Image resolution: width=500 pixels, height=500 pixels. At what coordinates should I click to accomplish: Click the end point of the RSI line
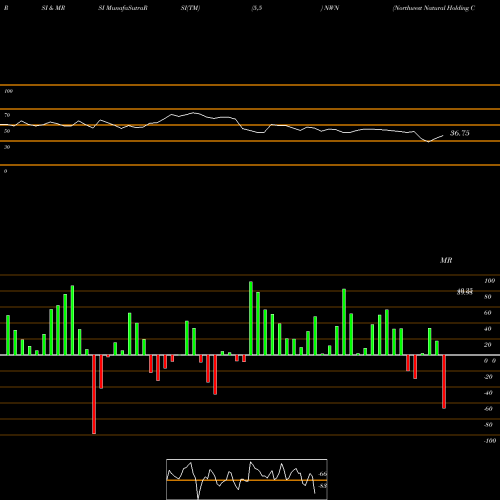click(x=443, y=135)
